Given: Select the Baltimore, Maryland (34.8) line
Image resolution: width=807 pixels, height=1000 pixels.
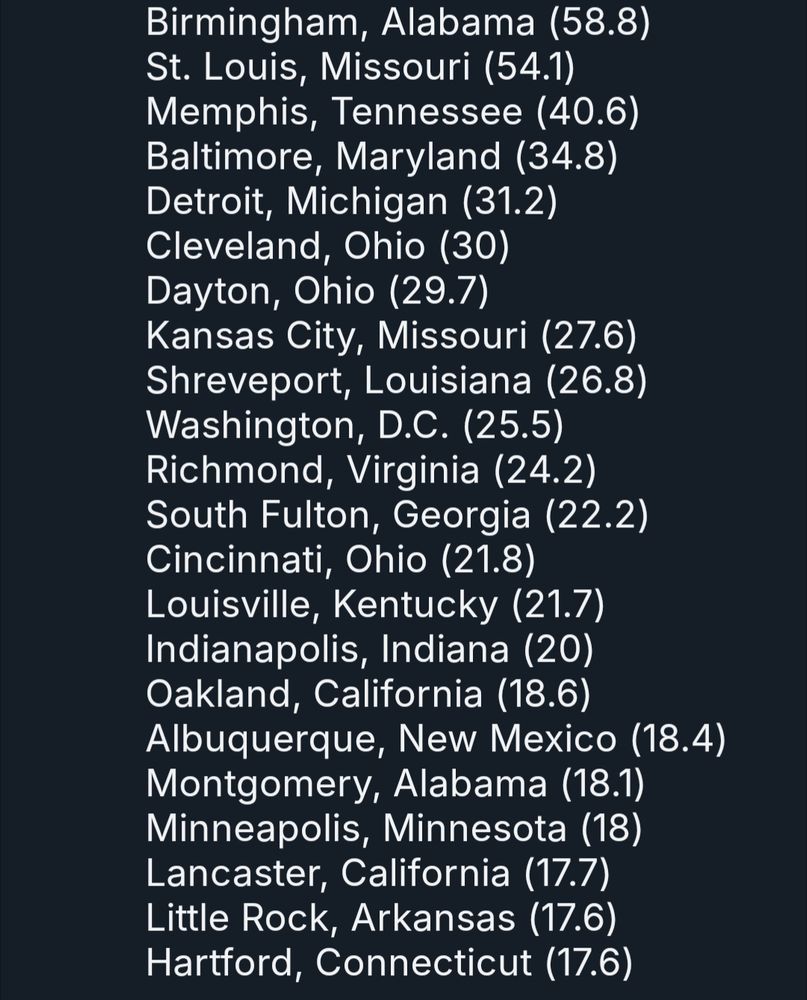Looking at the screenshot, I should click(x=381, y=157).
